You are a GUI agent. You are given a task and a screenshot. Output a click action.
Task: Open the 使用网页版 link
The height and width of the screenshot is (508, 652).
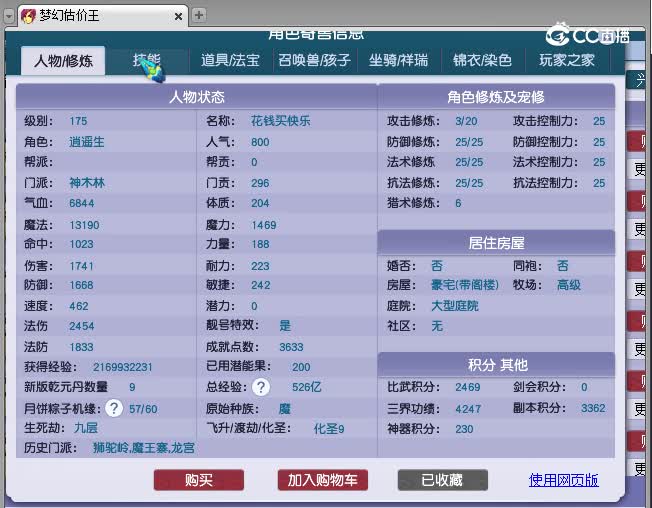pos(563,480)
